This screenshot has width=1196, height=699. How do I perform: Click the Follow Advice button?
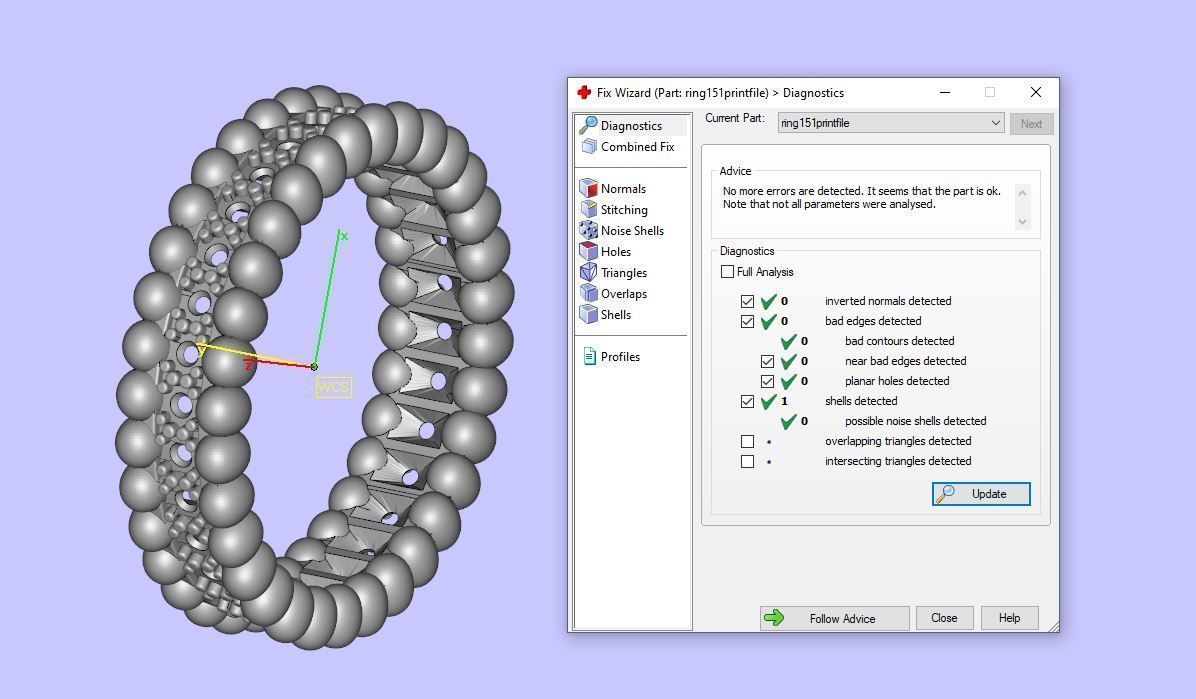pyautogui.click(x=834, y=618)
